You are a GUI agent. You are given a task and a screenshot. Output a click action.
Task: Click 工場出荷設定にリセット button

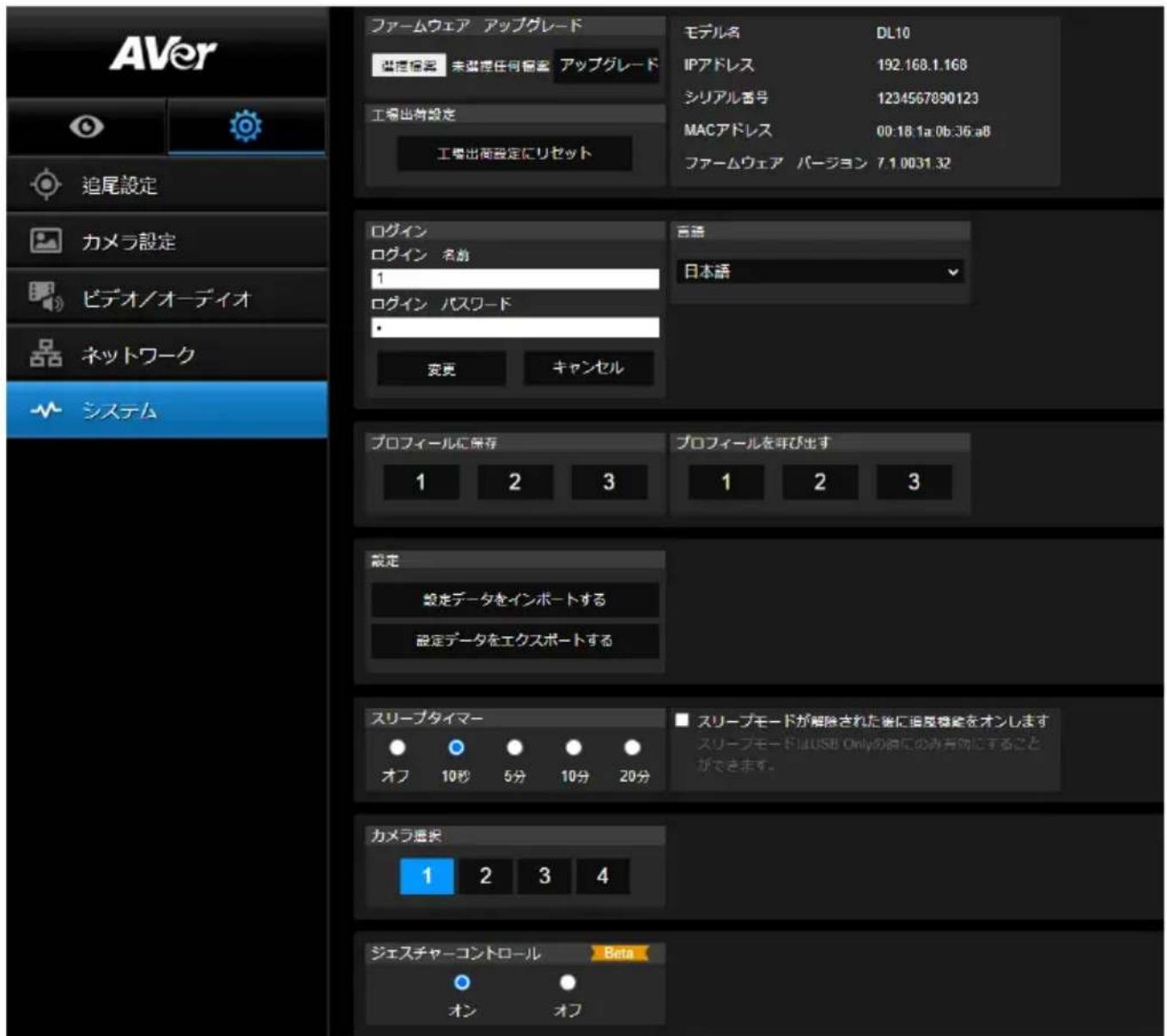514,154
